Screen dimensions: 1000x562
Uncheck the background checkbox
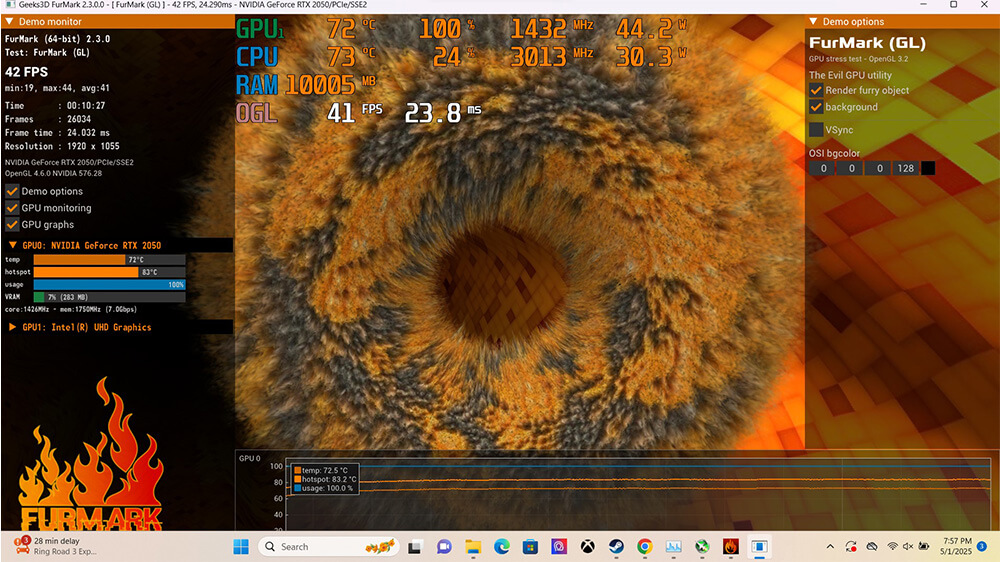click(x=816, y=107)
